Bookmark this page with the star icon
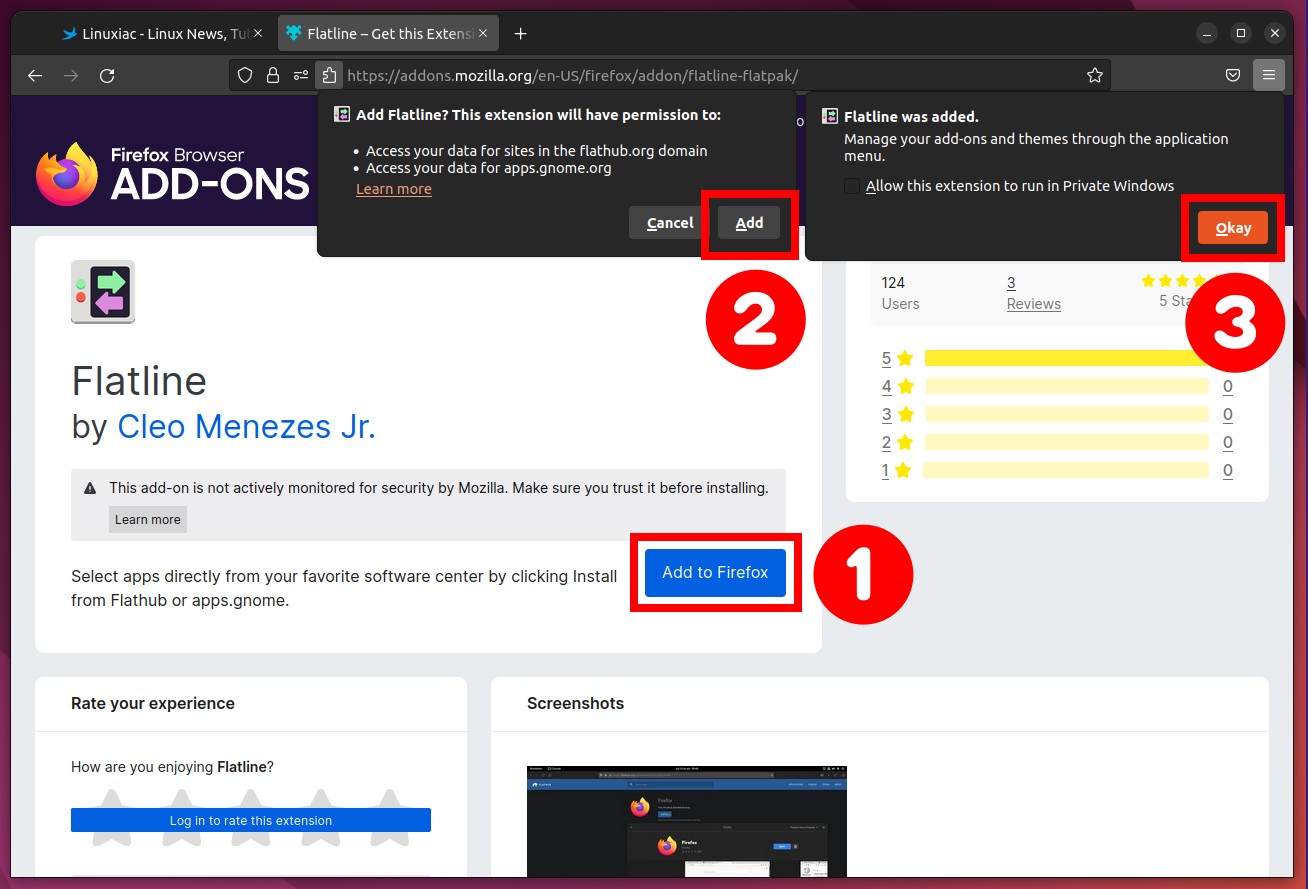This screenshot has height=889, width=1308. pos(1095,75)
